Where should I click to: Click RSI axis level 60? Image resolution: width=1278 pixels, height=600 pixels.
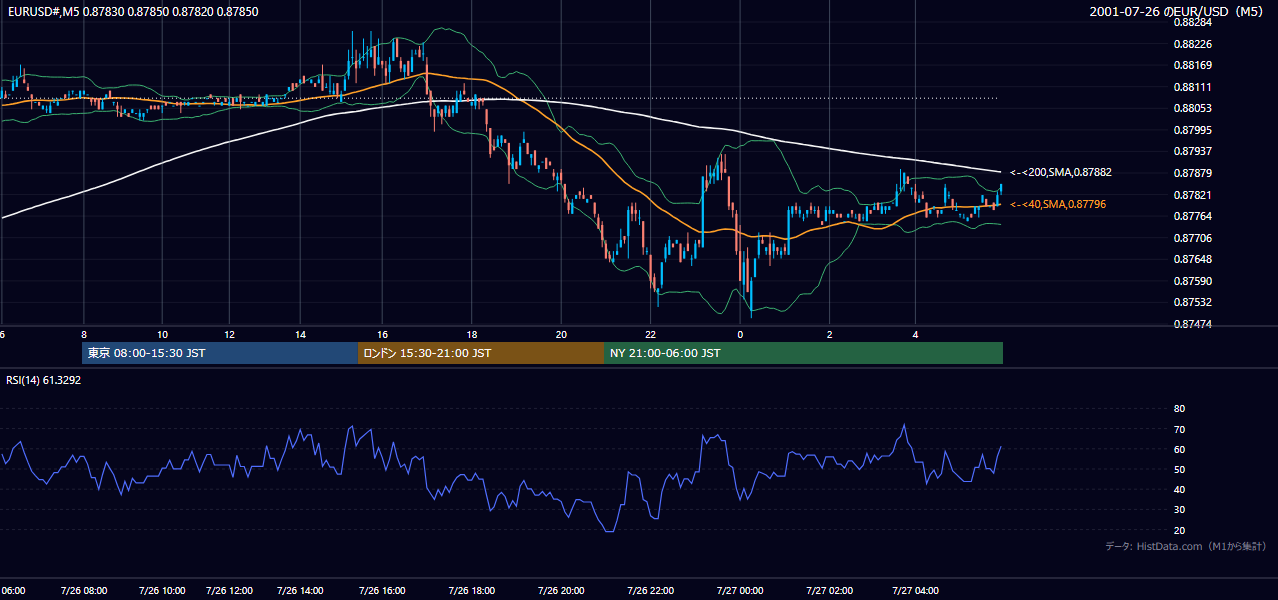tap(1179, 449)
